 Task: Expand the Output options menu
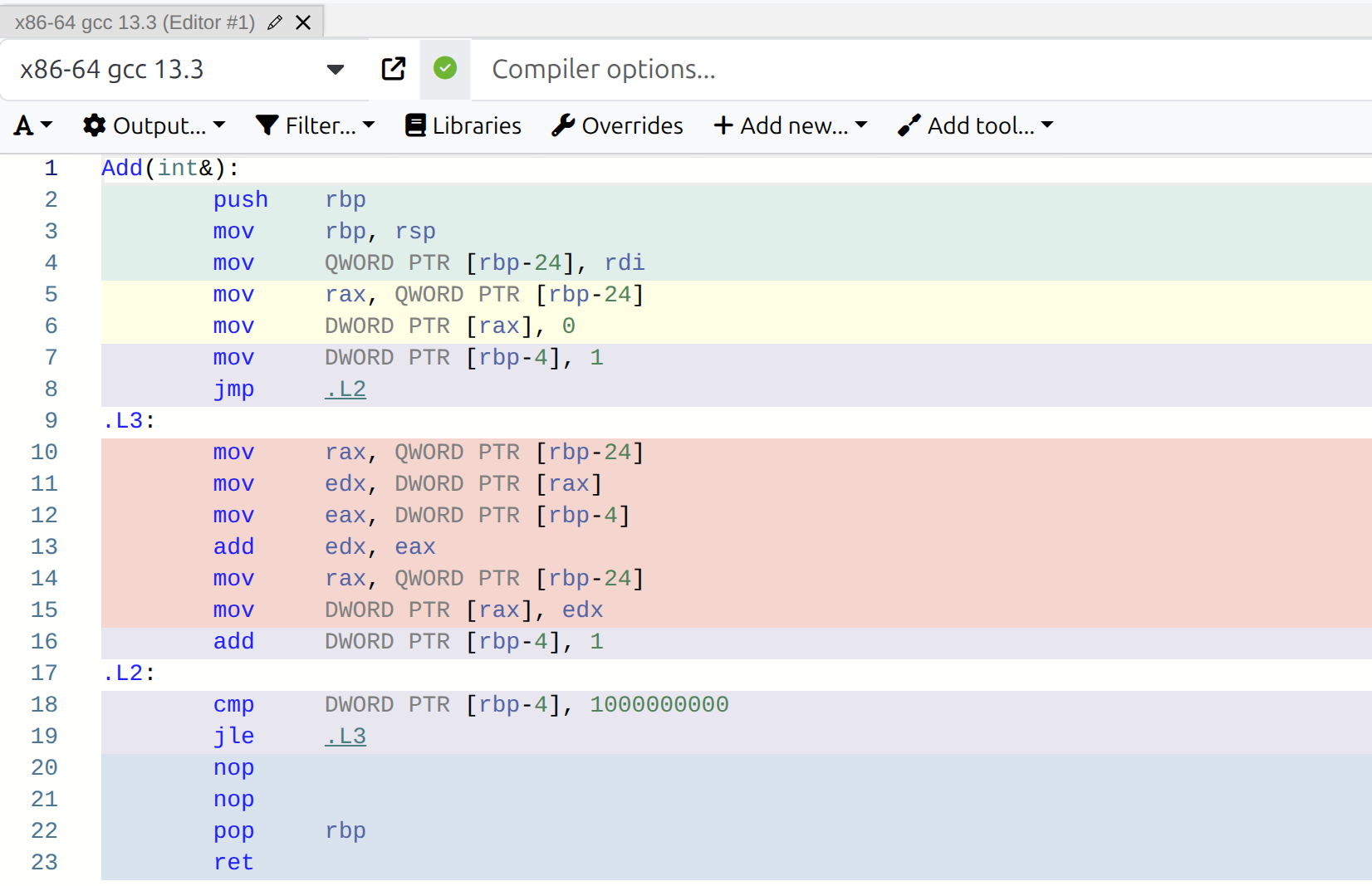(x=154, y=125)
